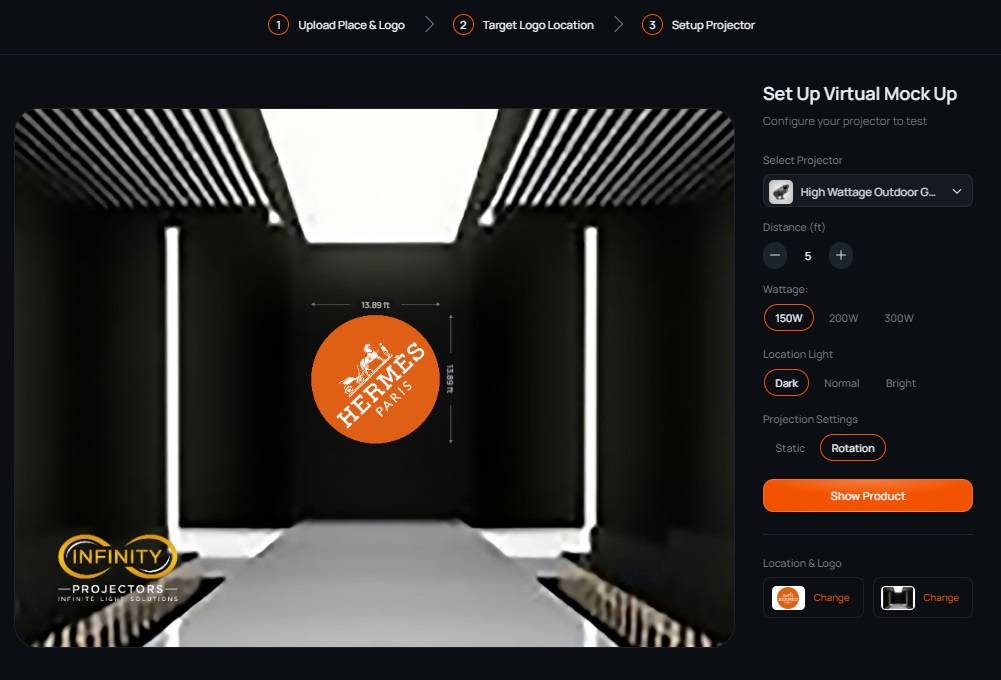Image resolution: width=1001 pixels, height=680 pixels.
Task: Click the vertical 13.89 ft height label
Action: [449, 379]
